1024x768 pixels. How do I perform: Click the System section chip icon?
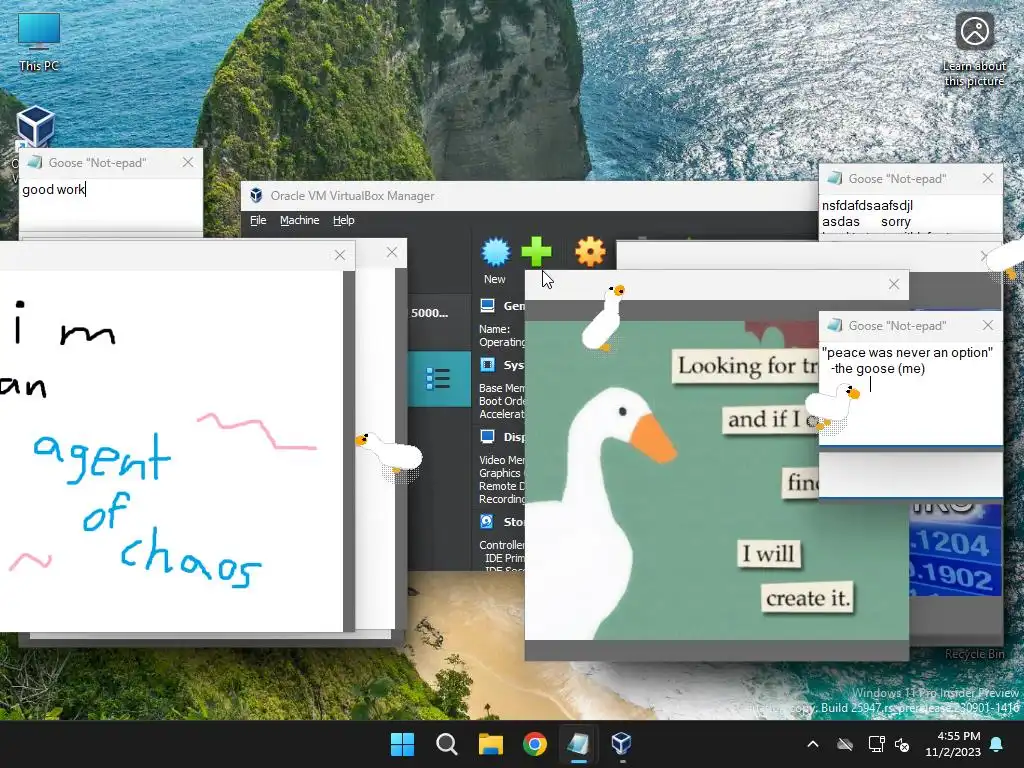coord(487,364)
